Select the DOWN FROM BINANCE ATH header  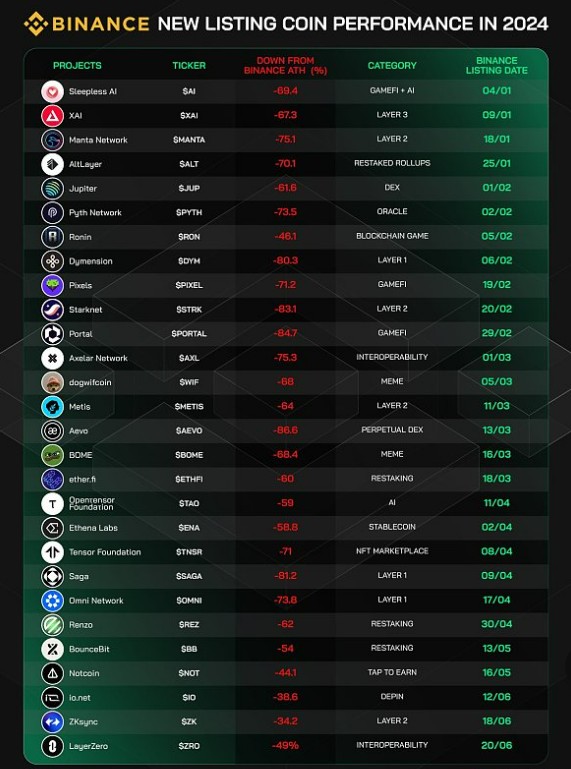coord(286,66)
